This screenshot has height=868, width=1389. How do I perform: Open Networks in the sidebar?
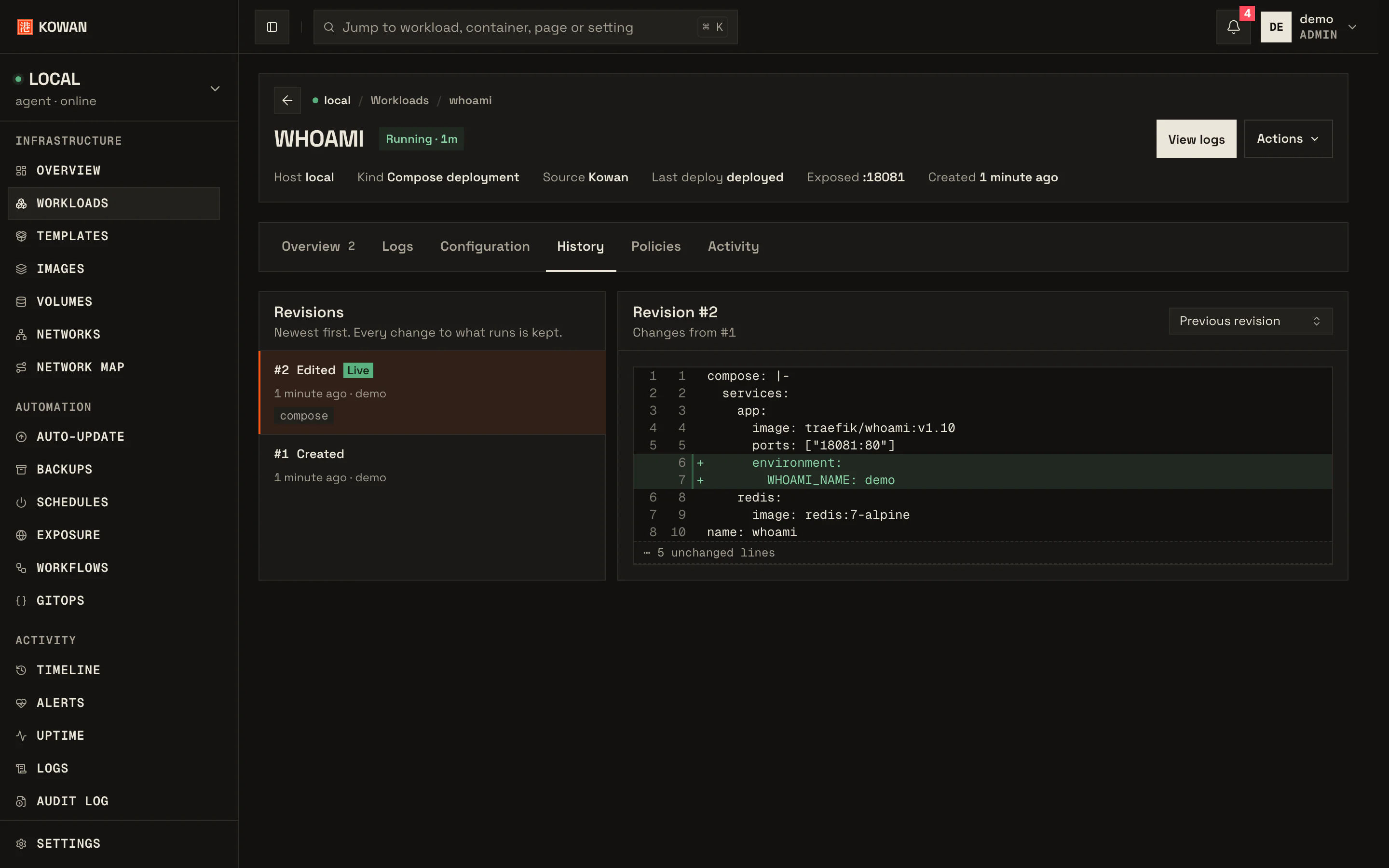point(114,334)
